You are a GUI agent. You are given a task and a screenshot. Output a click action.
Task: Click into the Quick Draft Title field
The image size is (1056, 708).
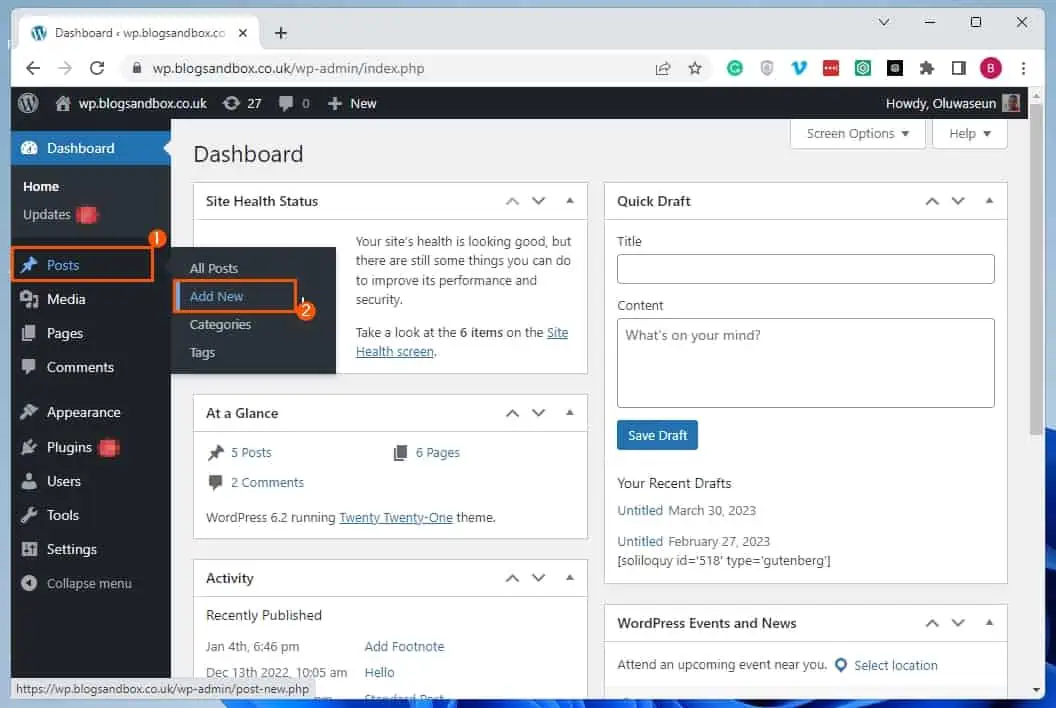tap(805, 269)
